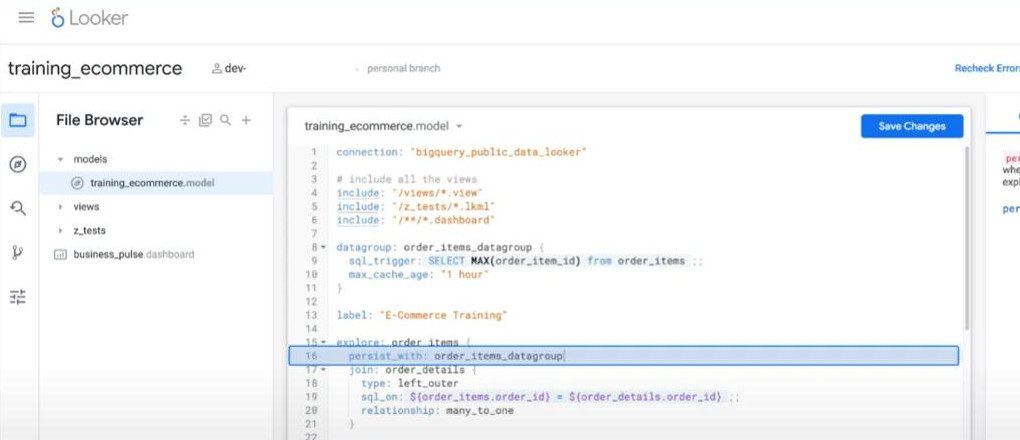The height and width of the screenshot is (440, 1020).
Task: Click the sql_trigger line 9
Action: coord(525,261)
